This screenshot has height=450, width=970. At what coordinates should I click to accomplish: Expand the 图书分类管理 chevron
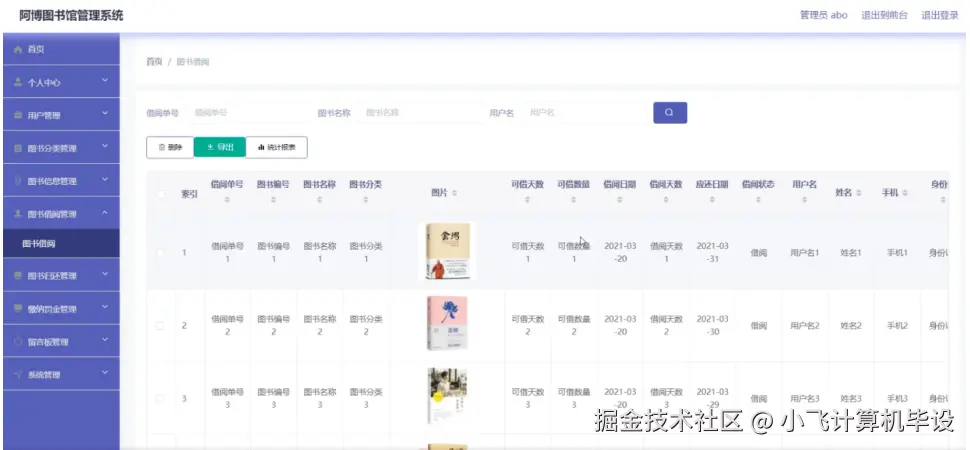105,147
